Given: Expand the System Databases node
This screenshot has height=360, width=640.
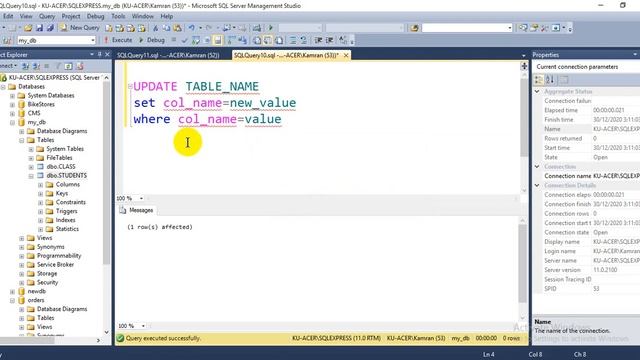Looking at the screenshot, I should 12,96.
